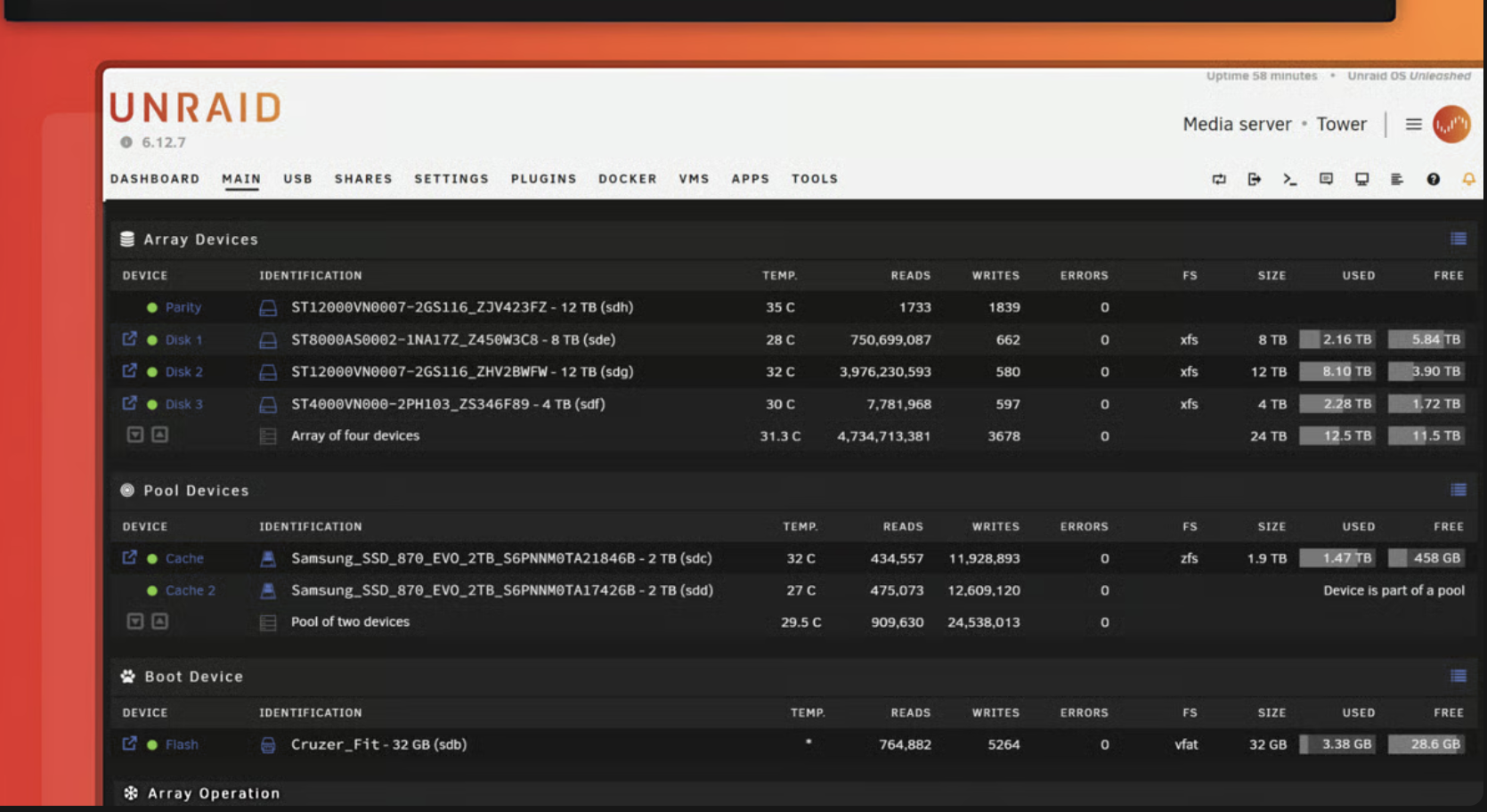Open the hamburger menu next to Tower

click(1413, 125)
